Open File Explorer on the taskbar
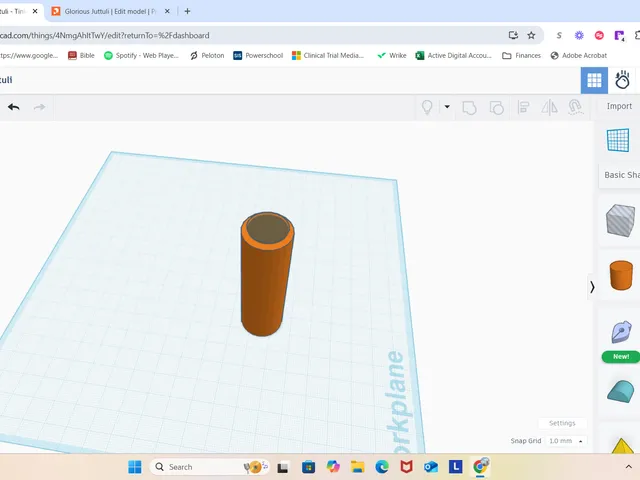 358,467
